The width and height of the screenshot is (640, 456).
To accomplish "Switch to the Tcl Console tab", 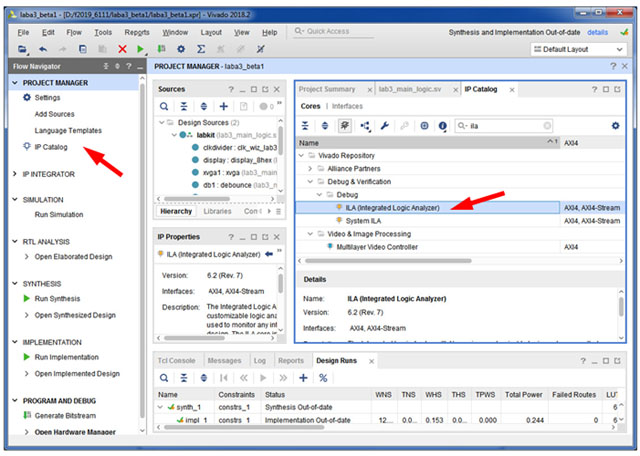I will coord(176,360).
